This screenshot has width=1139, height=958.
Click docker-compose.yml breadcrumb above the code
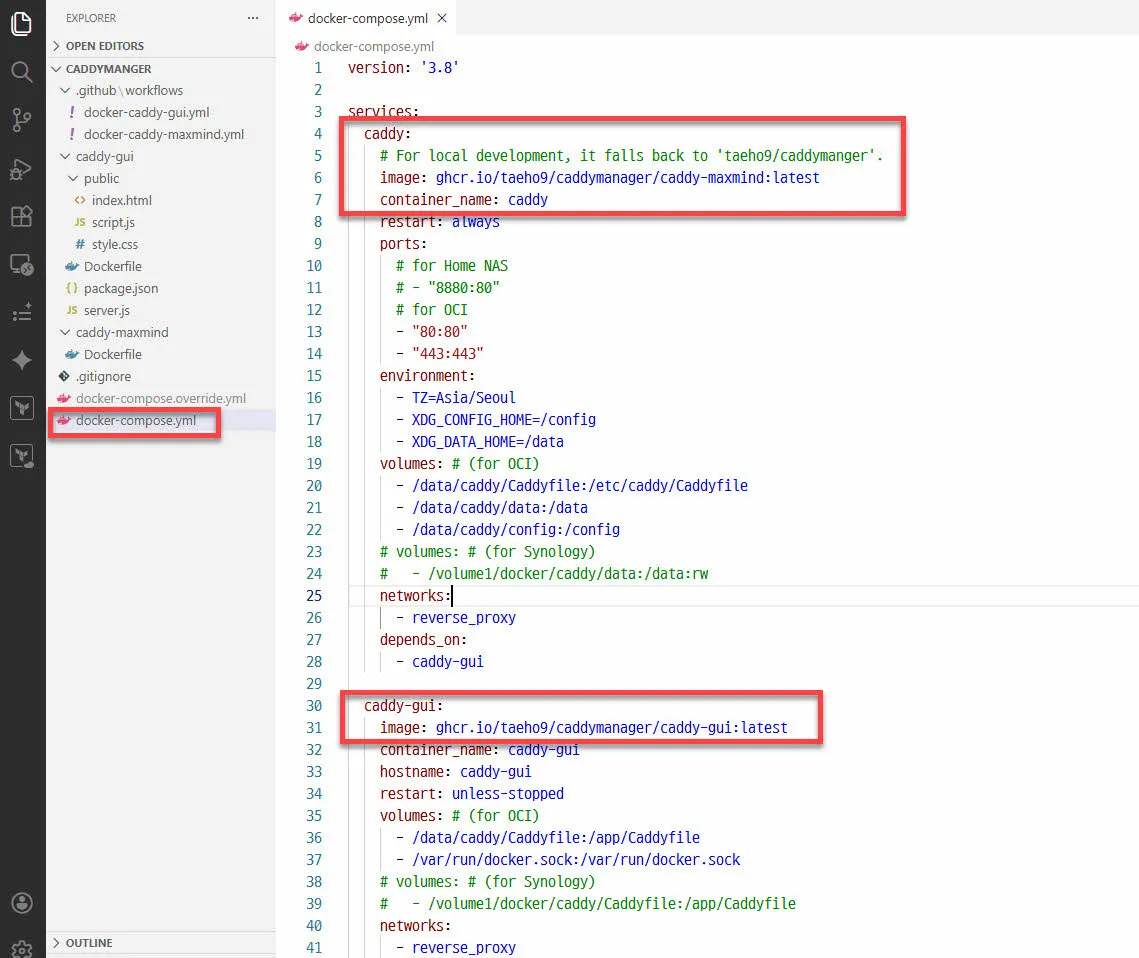click(x=373, y=46)
